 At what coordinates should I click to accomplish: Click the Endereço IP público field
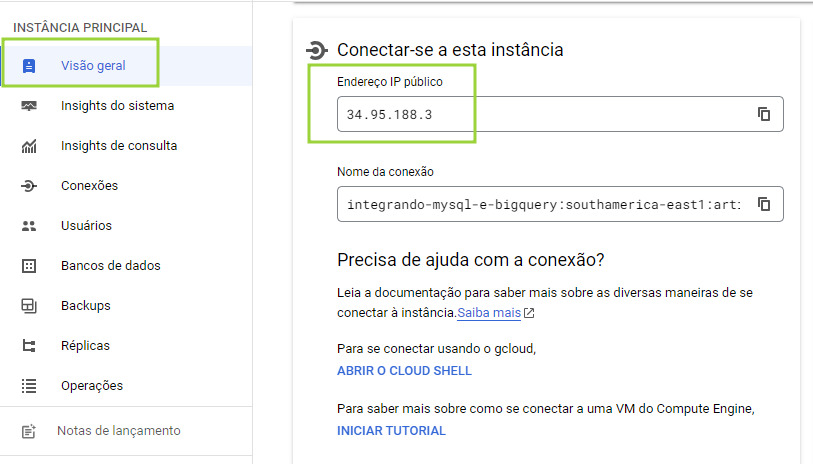[x=540, y=114]
